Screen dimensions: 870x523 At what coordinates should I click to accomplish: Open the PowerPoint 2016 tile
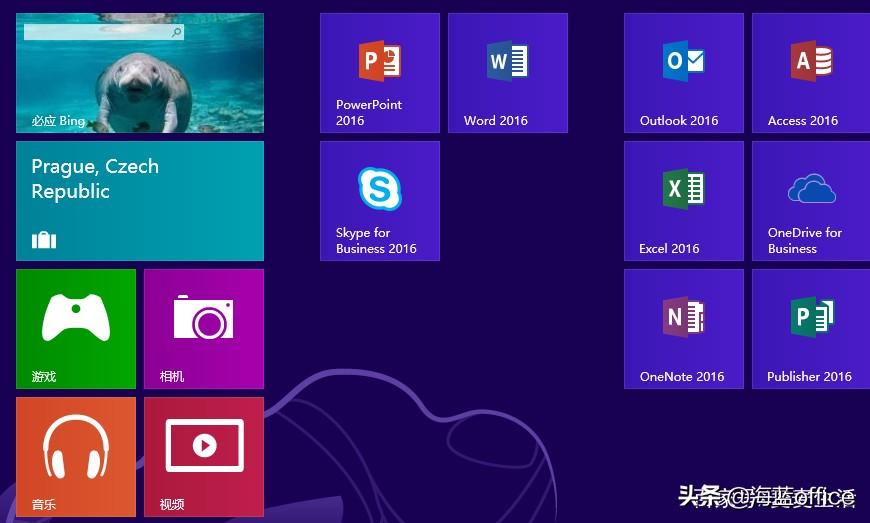coord(380,73)
